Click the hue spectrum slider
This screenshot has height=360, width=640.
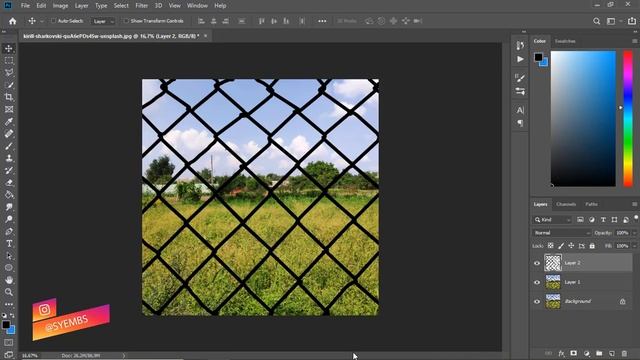tap(628, 118)
